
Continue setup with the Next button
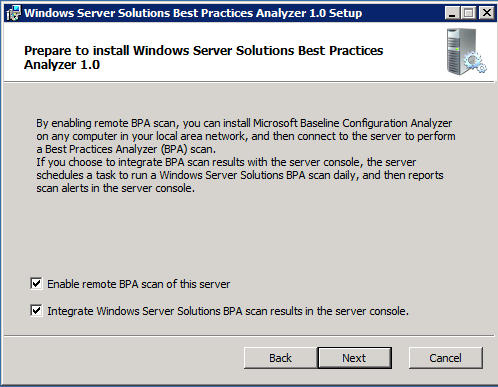point(354,358)
